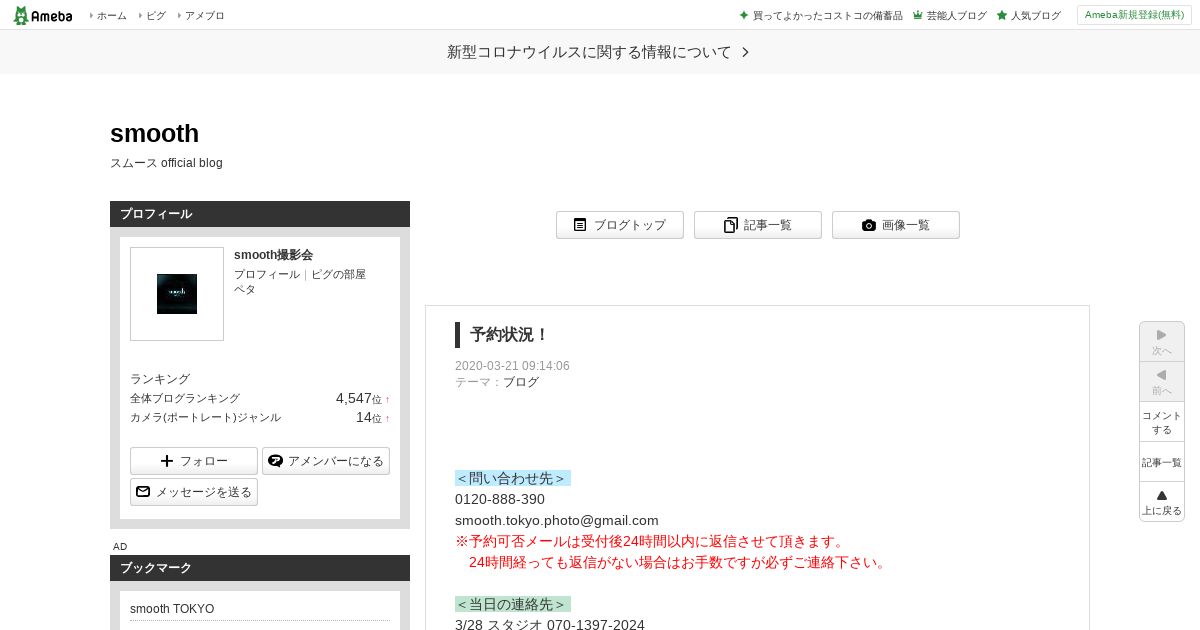Open the アメブロ link in top bar

click(204, 16)
